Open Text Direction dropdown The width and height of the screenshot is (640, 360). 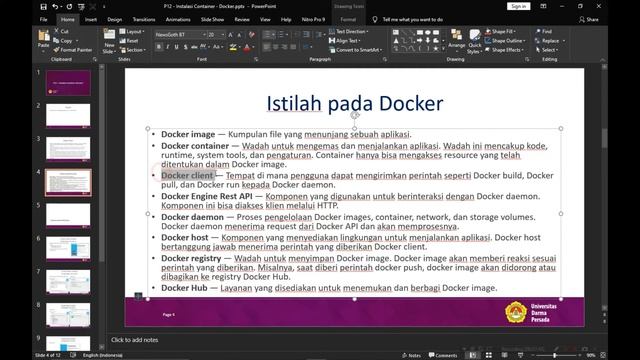[x=349, y=31]
